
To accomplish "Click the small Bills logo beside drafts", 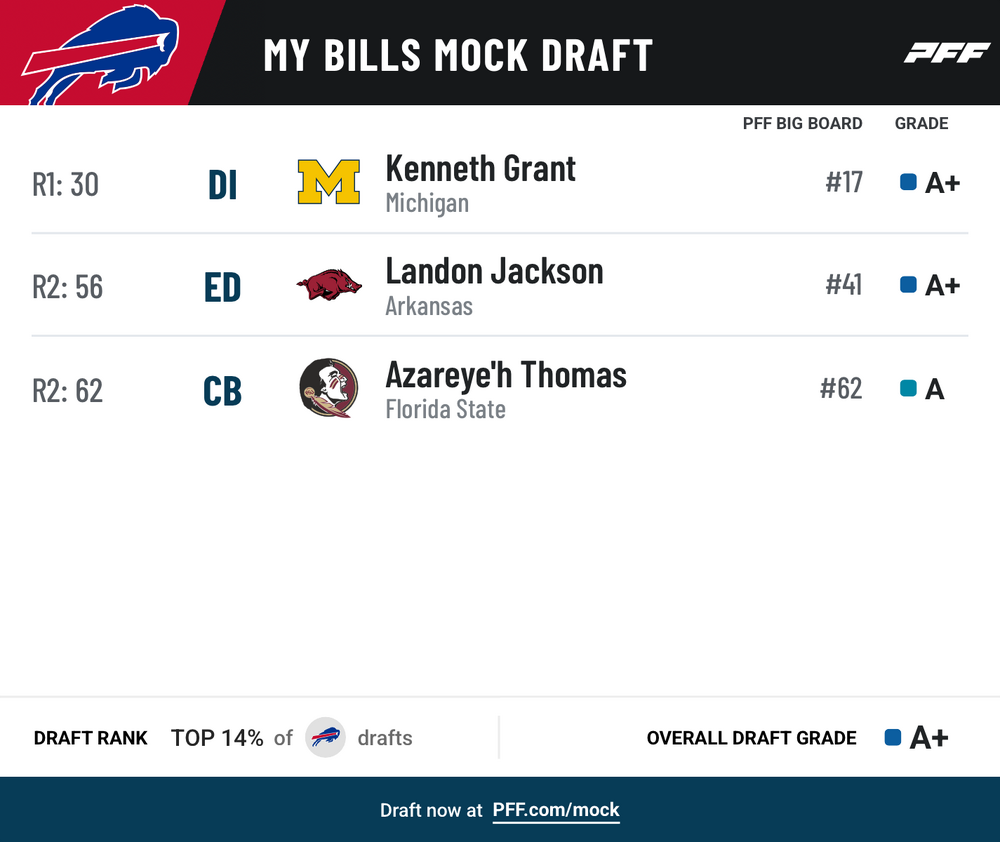I will pos(325,737).
